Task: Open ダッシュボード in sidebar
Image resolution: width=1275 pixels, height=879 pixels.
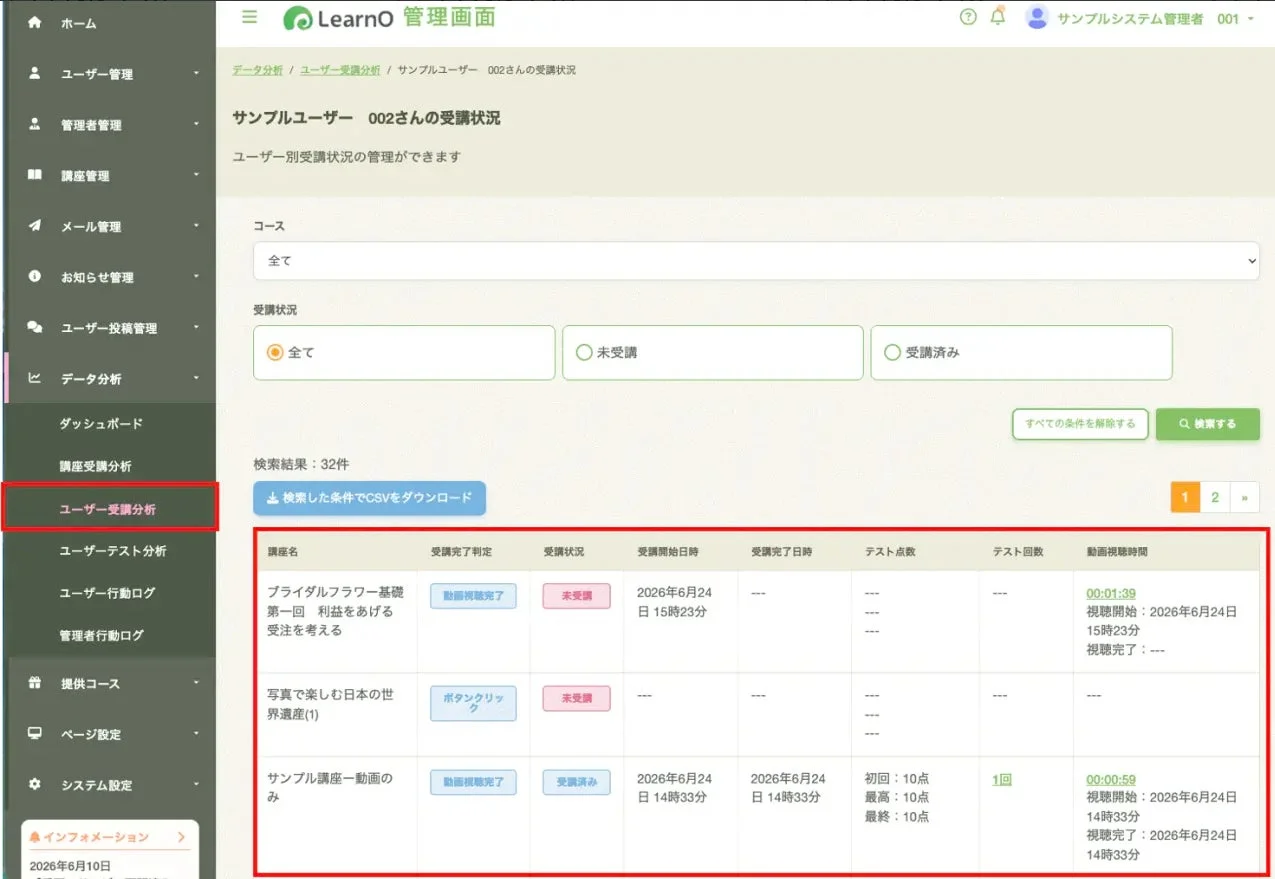Action: [101, 424]
